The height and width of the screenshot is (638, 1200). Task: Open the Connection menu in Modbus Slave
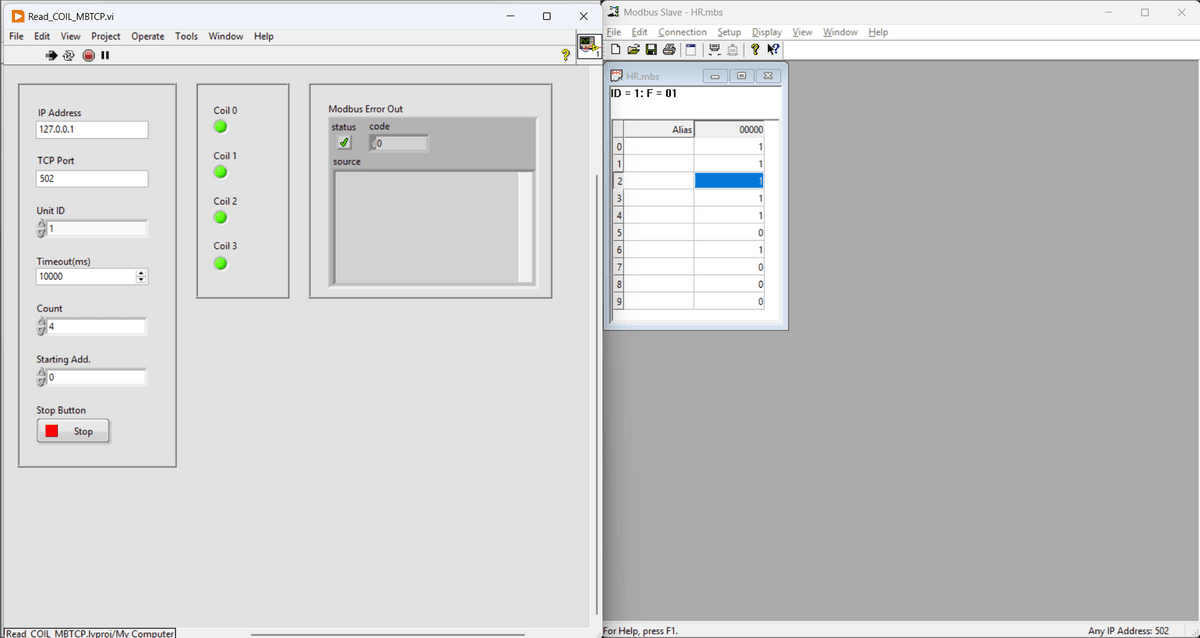coord(682,32)
